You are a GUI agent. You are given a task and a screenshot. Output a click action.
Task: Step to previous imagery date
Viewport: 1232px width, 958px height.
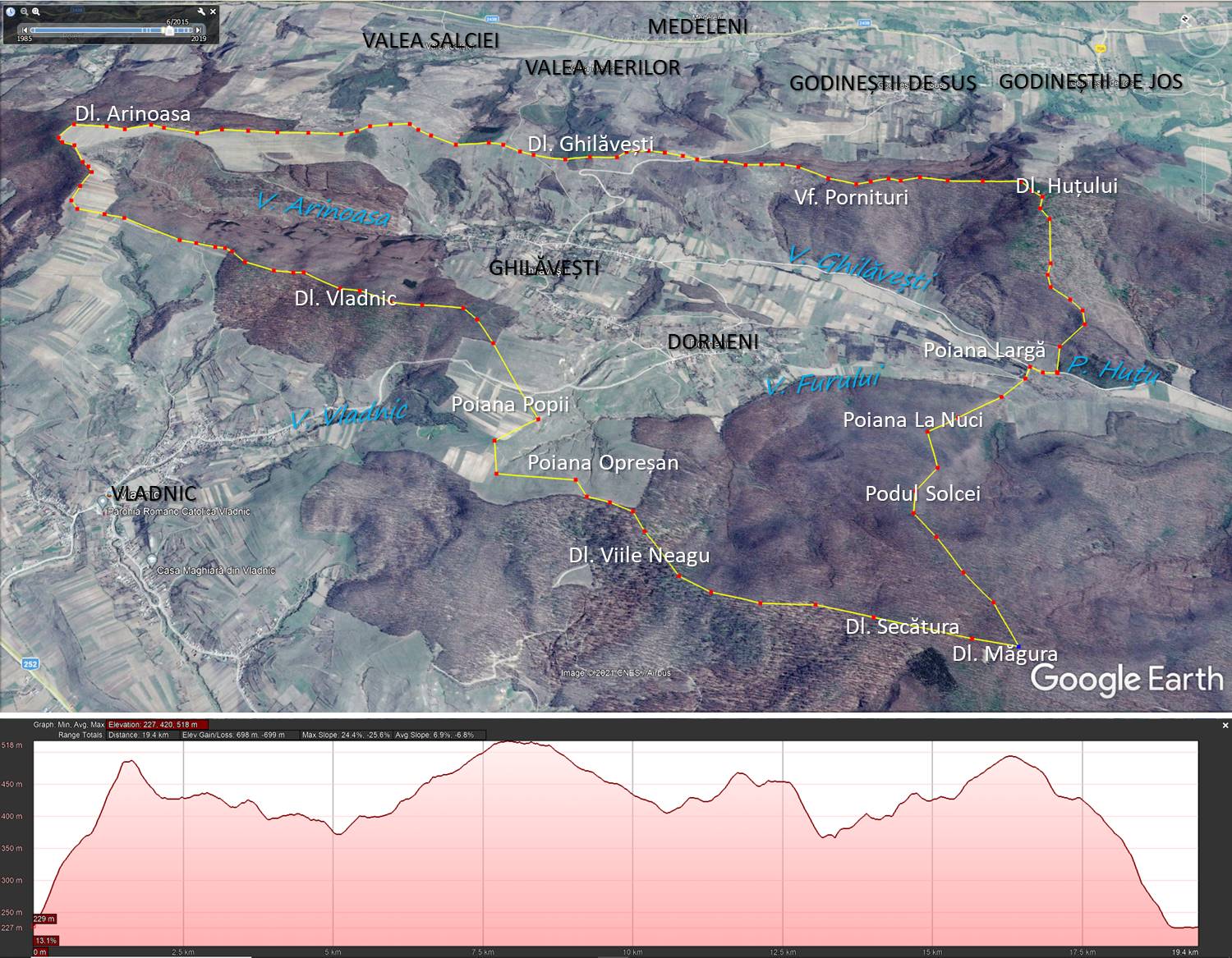coord(24,30)
